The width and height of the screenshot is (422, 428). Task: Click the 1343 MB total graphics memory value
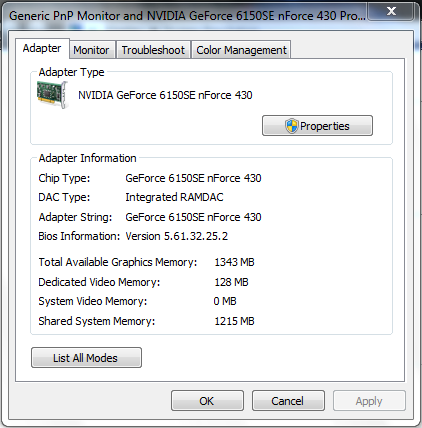234,262
